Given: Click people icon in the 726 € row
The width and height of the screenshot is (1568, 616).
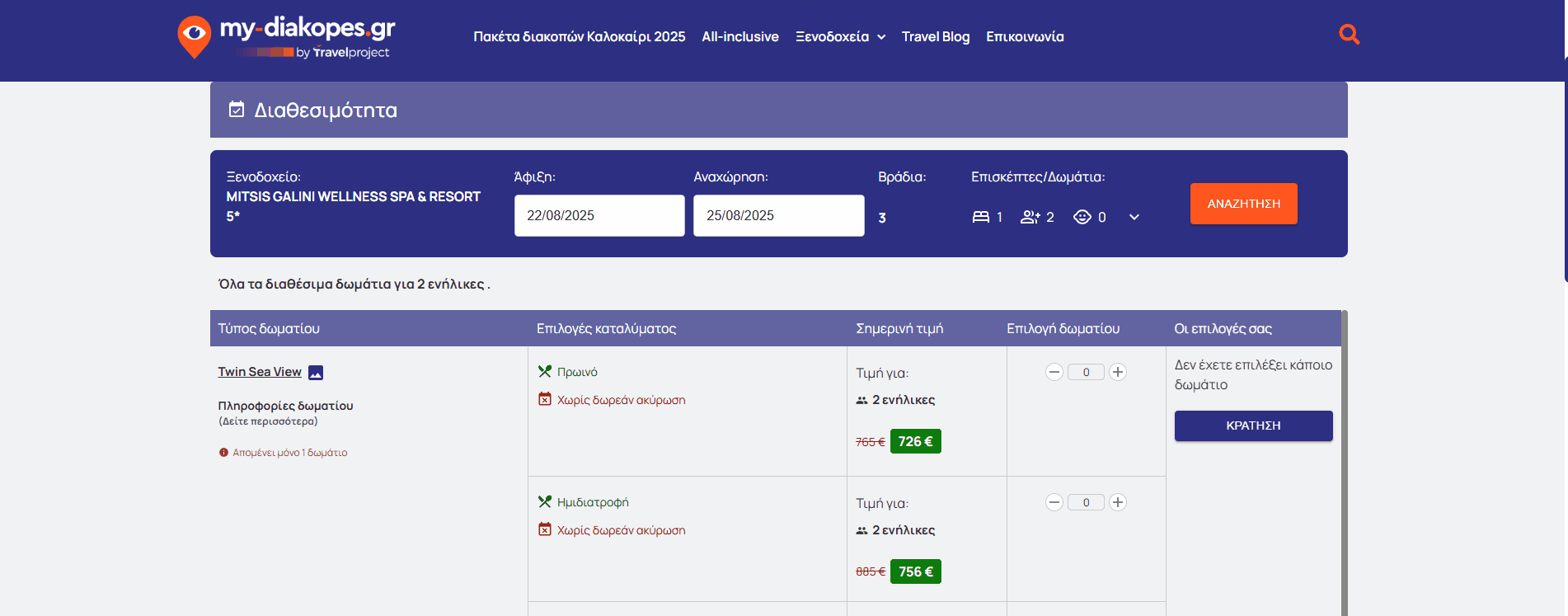Looking at the screenshot, I should pyautogui.click(x=861, y=400).
